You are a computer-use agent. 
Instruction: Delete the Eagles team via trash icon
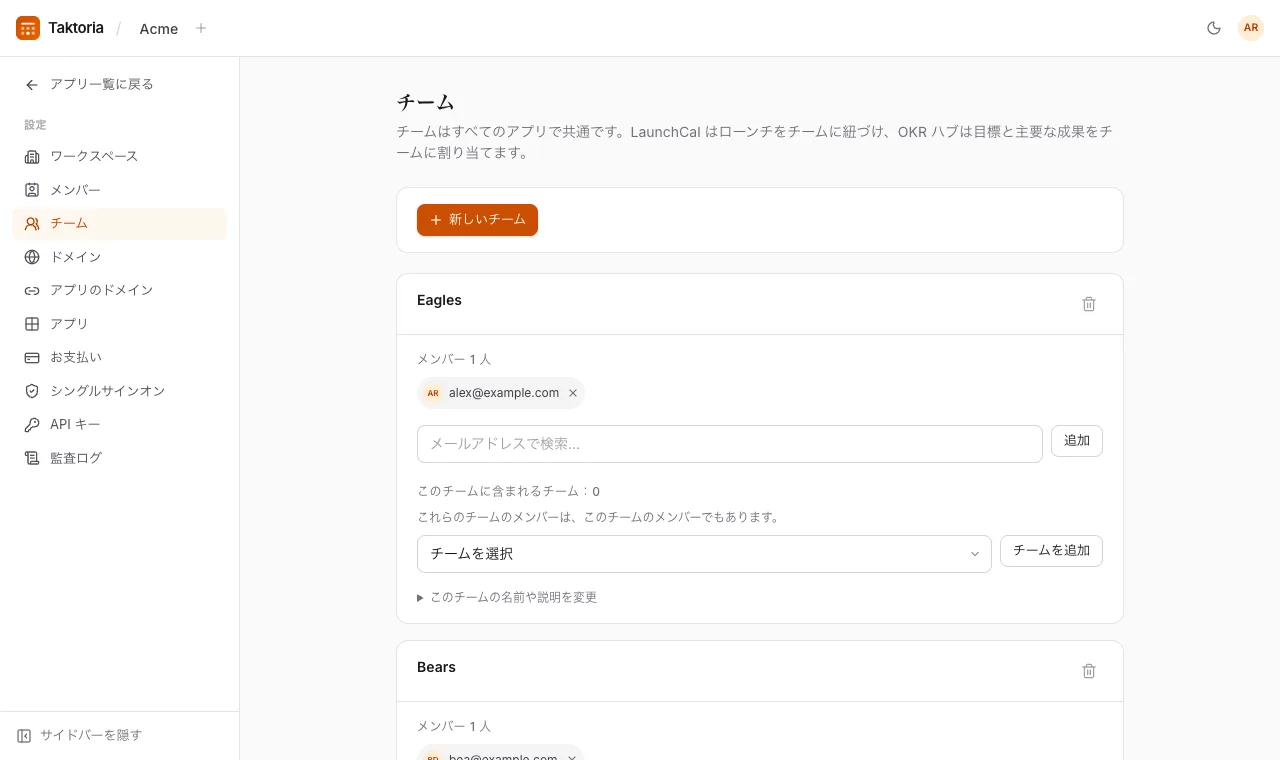(x=1089, y=304)
